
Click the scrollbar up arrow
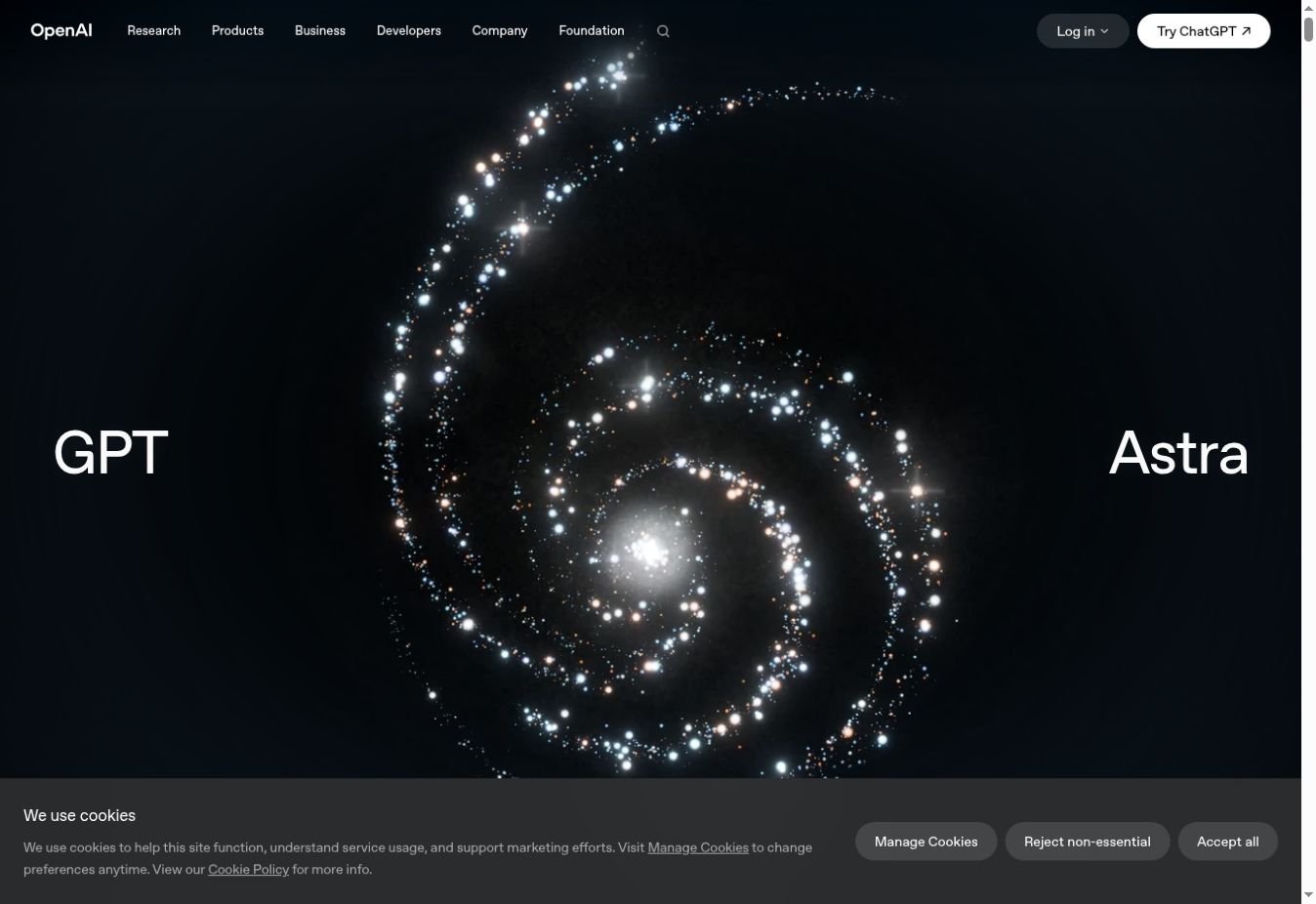click(1308, 8)
